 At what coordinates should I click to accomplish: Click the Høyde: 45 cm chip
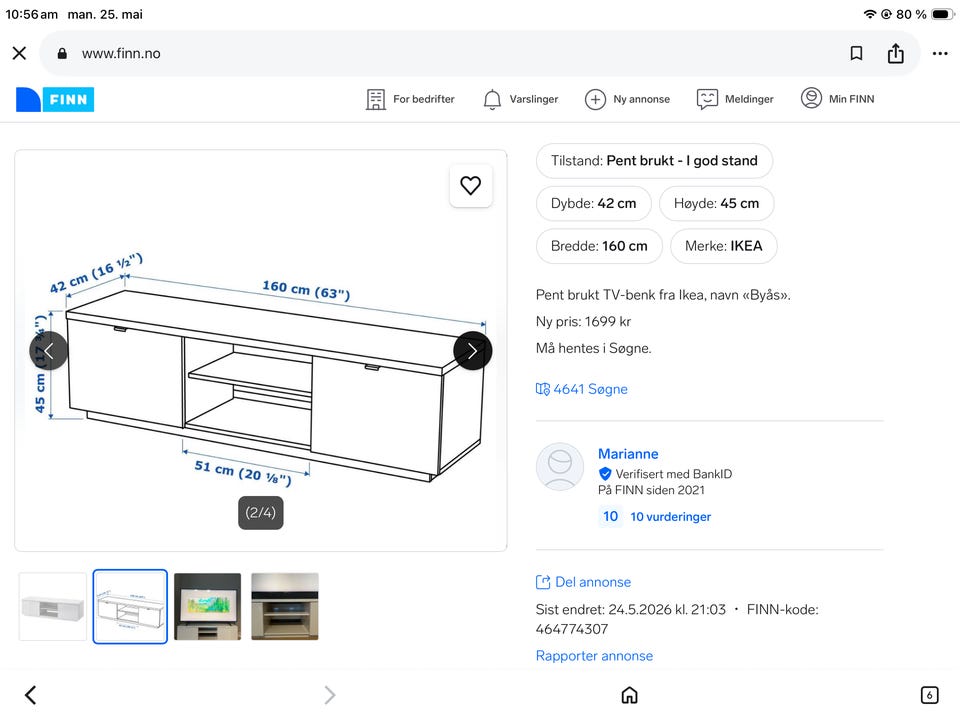point(716,203)
